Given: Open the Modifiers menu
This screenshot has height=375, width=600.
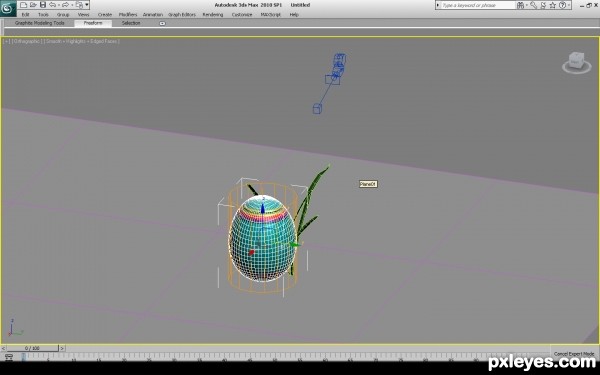Looking at the screenshot, I should (128, 15).
